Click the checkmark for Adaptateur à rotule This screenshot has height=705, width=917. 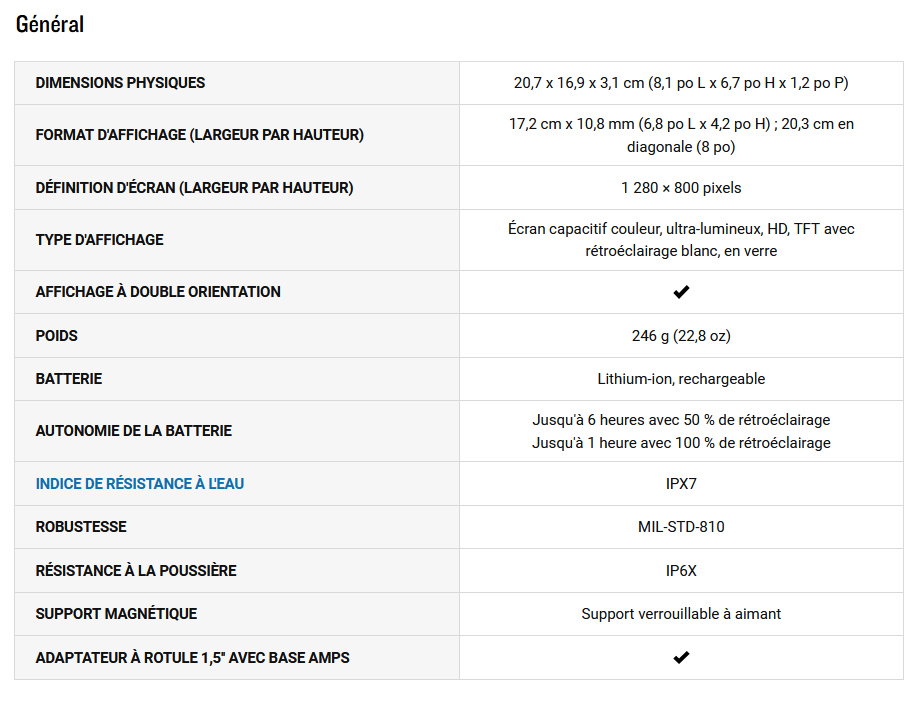click(x=681, y=658)
